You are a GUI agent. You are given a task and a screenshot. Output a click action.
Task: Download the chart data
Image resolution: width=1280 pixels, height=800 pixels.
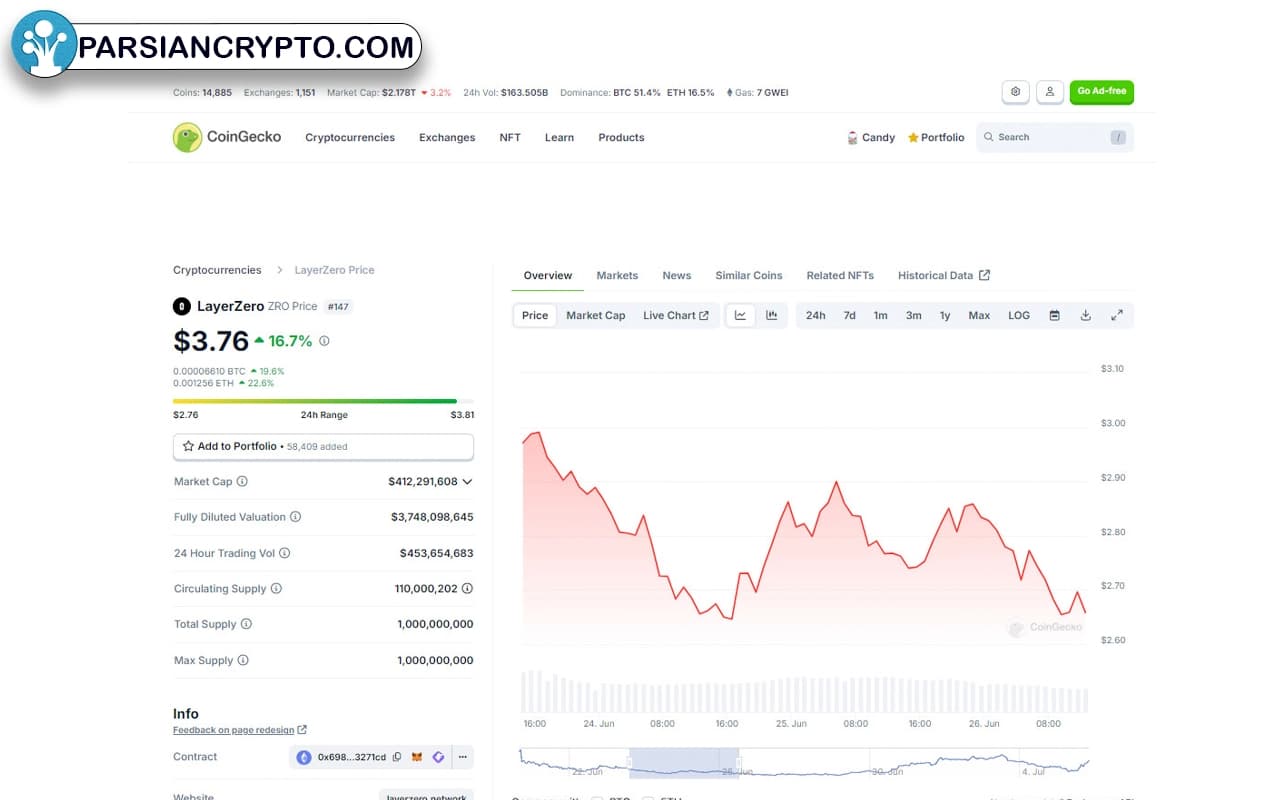click(1085, 315)
